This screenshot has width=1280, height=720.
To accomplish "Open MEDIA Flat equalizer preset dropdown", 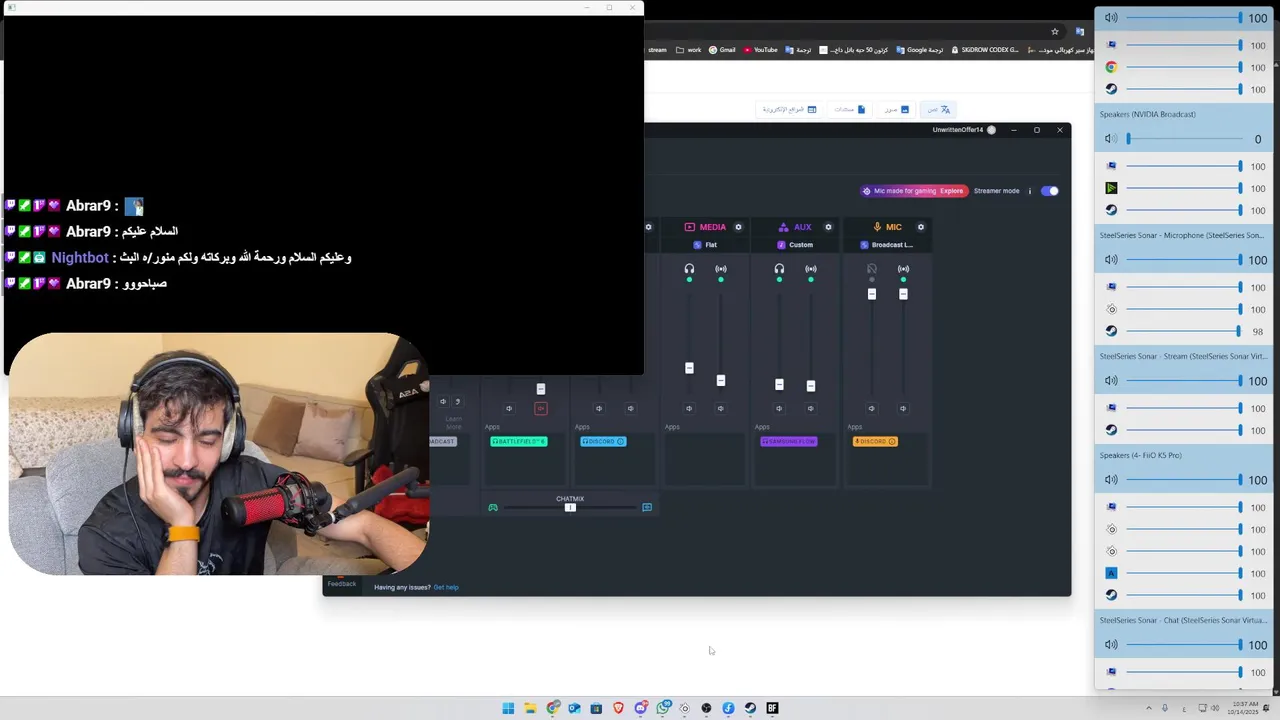I will (x=706, y=245).
